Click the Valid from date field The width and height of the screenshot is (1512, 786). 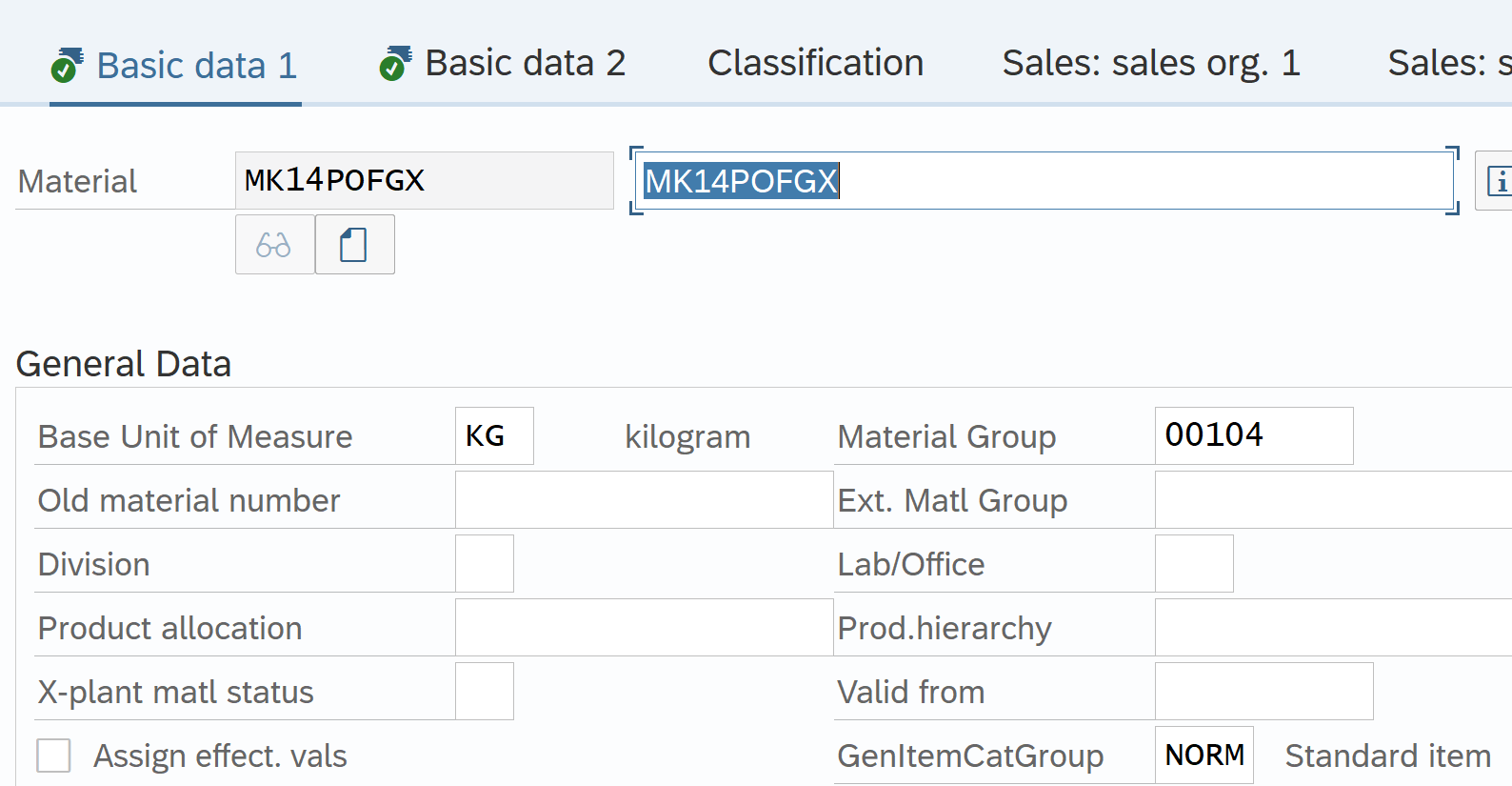click(1263, 692)
